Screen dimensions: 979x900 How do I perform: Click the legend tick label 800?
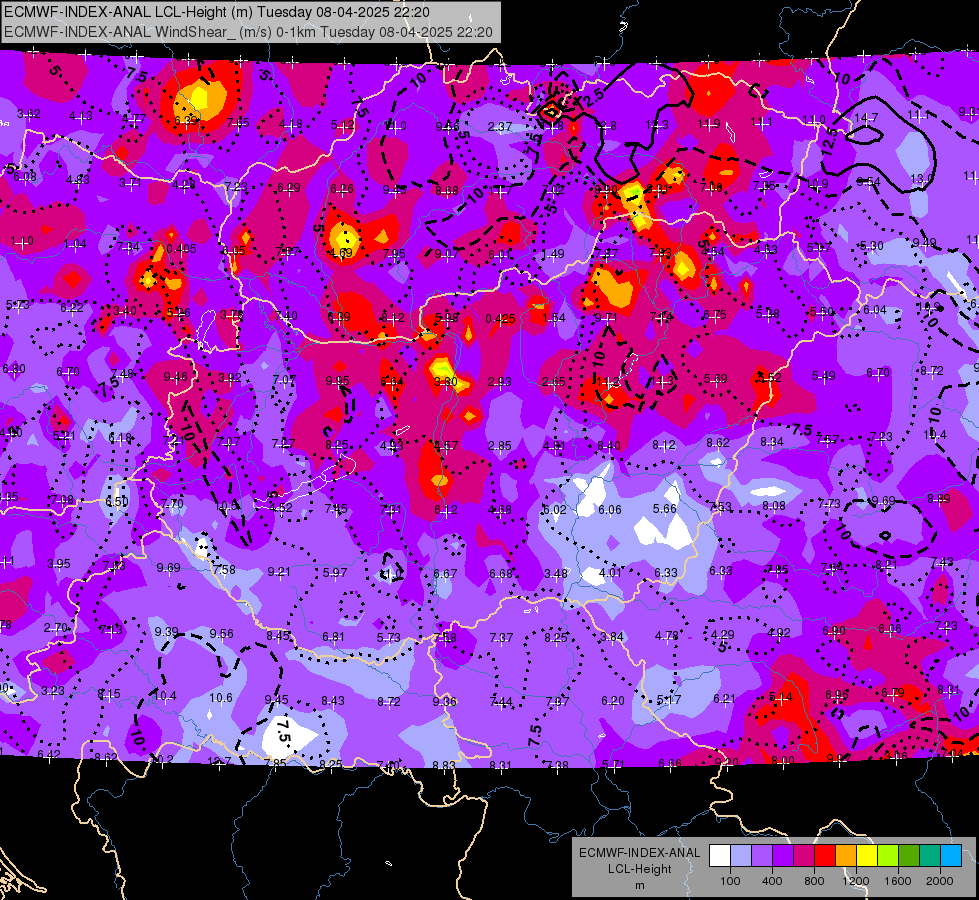pyautogui.click(x=814, y=881)
